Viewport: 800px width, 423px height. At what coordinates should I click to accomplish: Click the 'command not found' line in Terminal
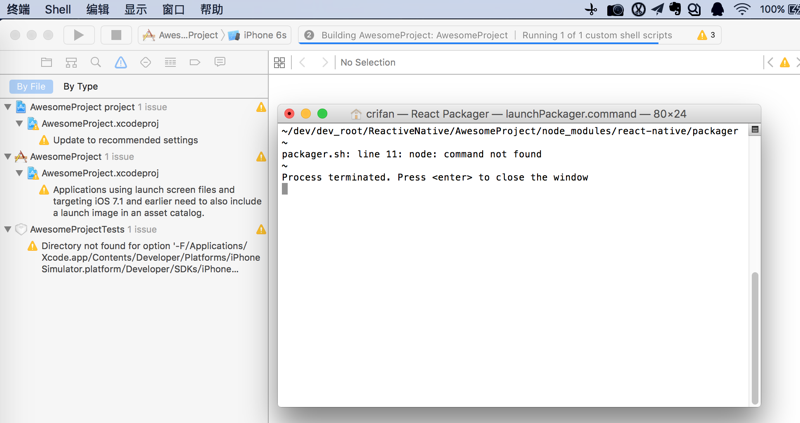point(412,154)
